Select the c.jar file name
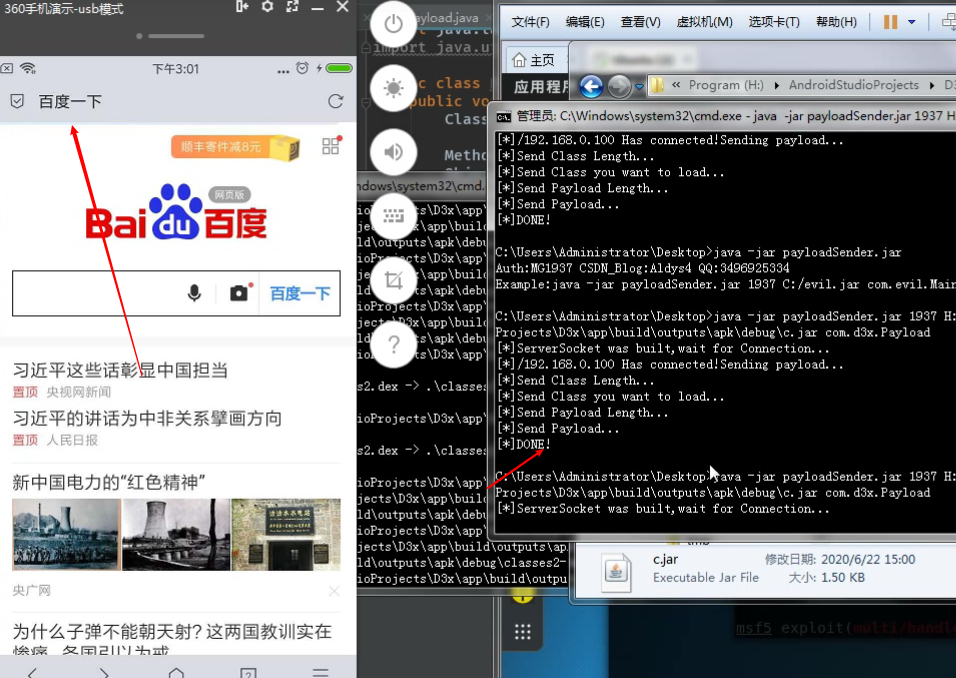This screenshot has height=678, width=956. [x=665, y=559]
